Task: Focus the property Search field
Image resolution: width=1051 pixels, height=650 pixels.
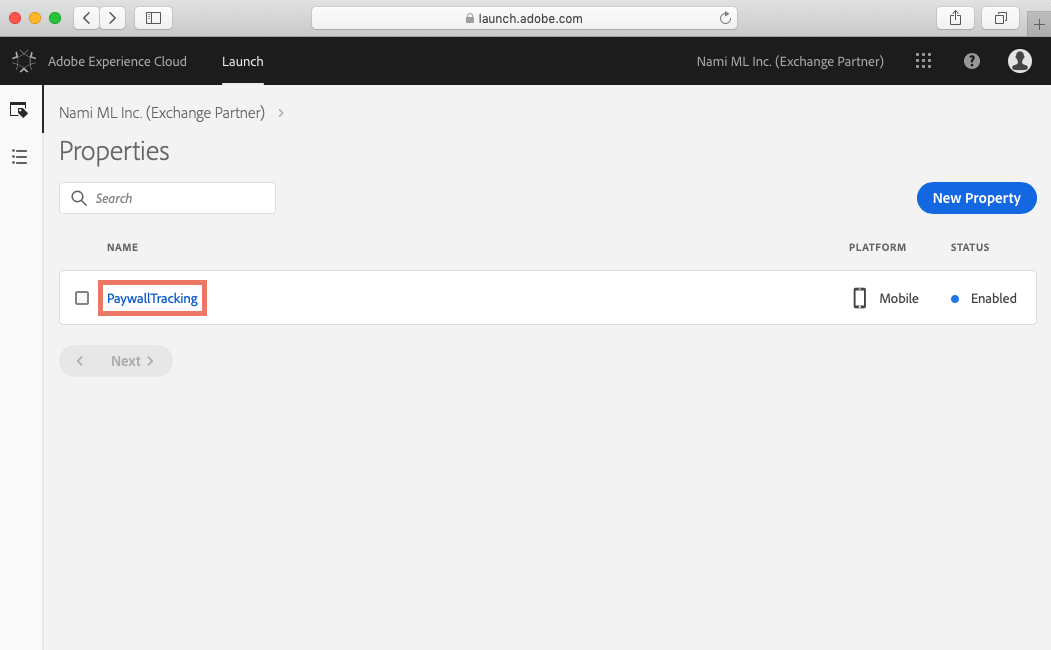Action: (x=168, y=198)
